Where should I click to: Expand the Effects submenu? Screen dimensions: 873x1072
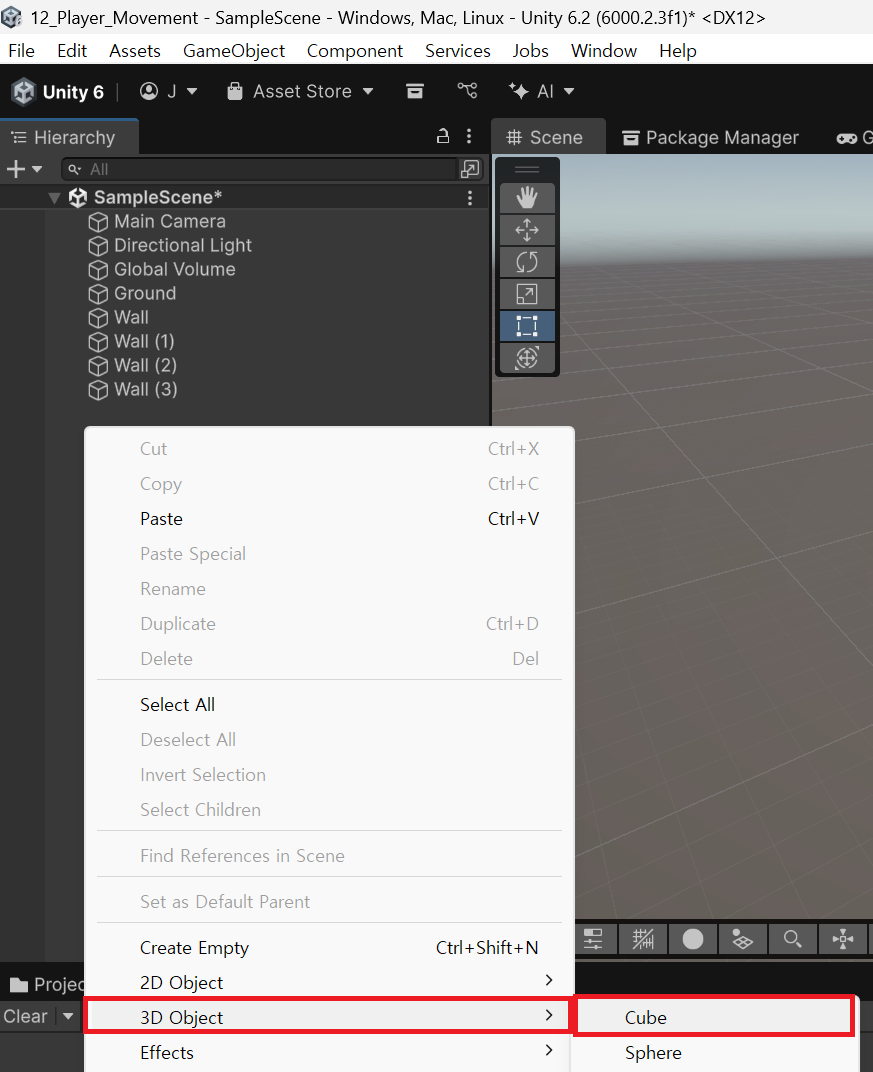click(x=330, y=1052)
